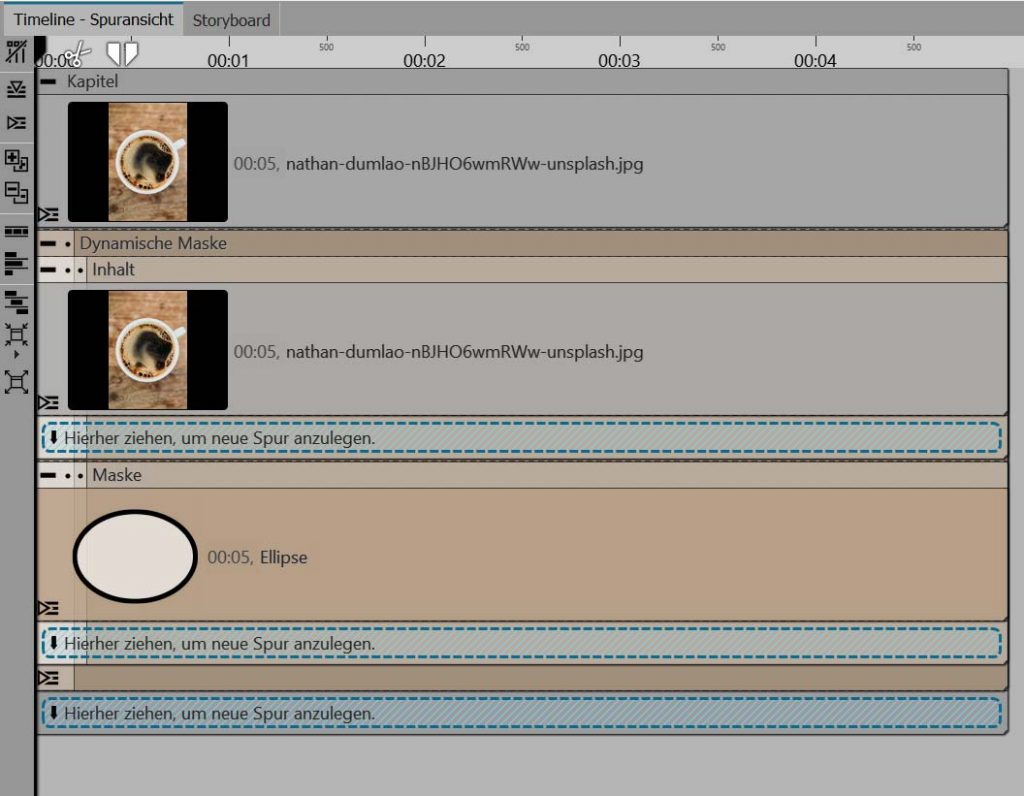Click the left-aligned bars toolbar icon

click(16, 263)
